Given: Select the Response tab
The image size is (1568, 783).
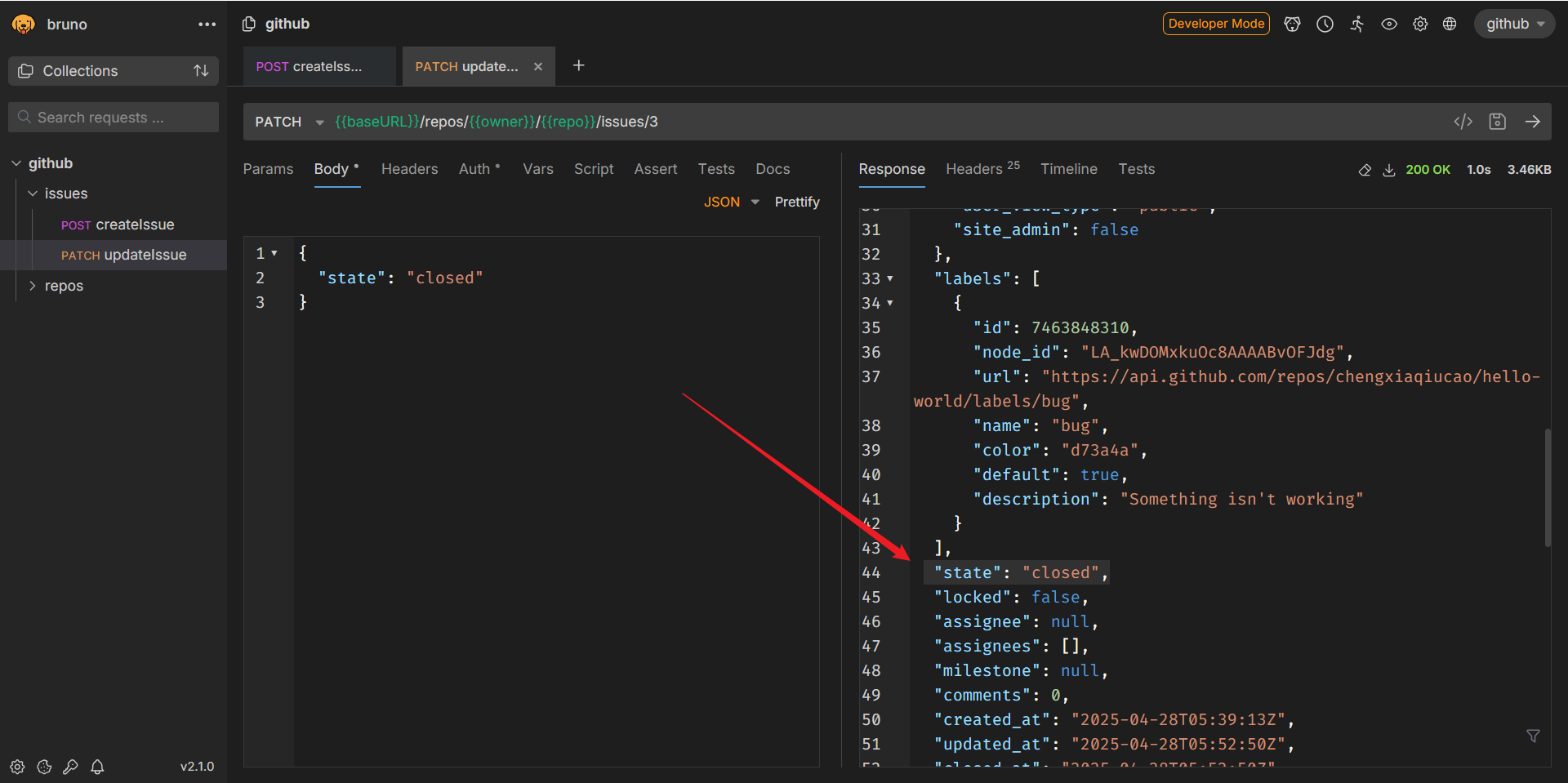Looking at the screenshot, I should point(891,169).
